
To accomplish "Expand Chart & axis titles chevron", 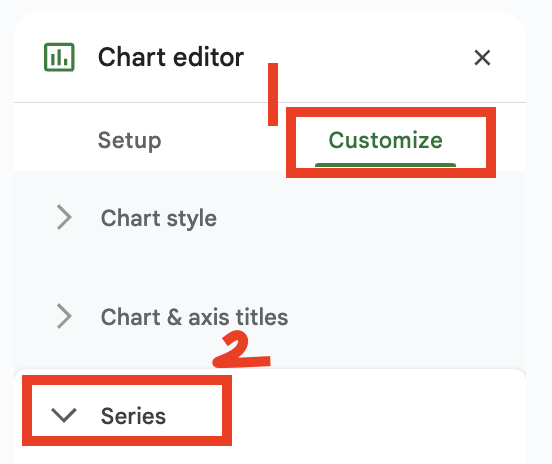I will pos(64,316).
